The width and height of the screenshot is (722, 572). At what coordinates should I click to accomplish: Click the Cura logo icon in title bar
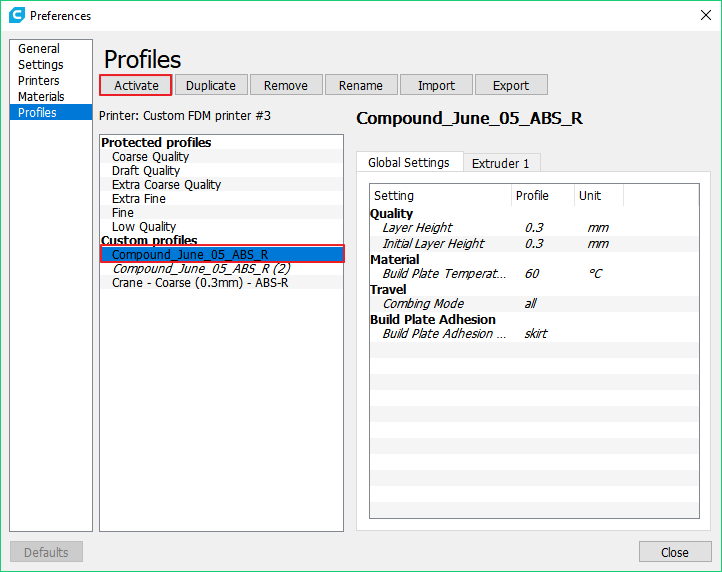click(16, 15)
